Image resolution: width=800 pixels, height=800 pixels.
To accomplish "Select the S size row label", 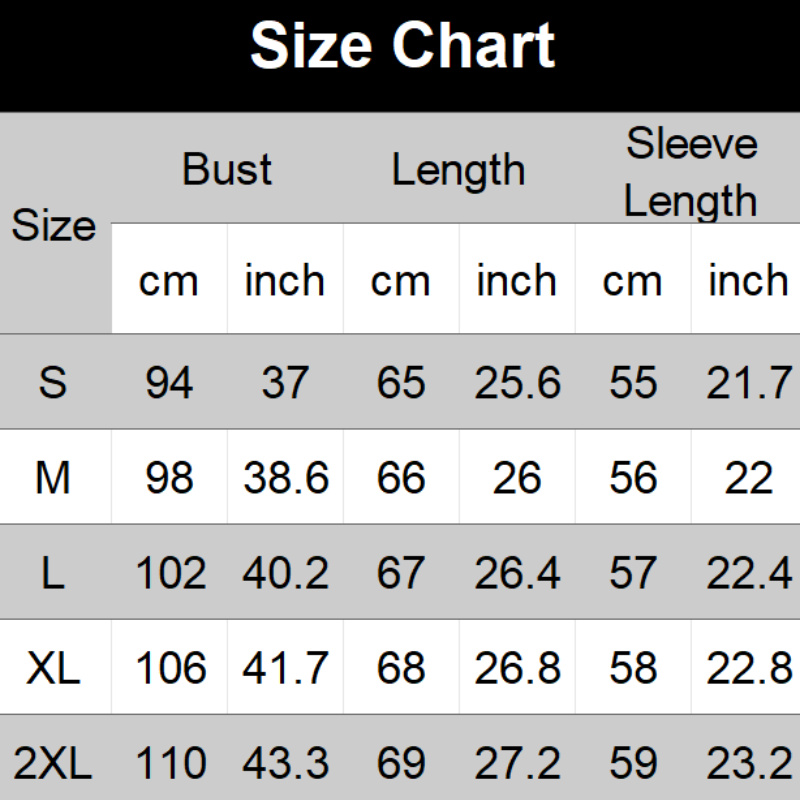I will tap(54, 383).
